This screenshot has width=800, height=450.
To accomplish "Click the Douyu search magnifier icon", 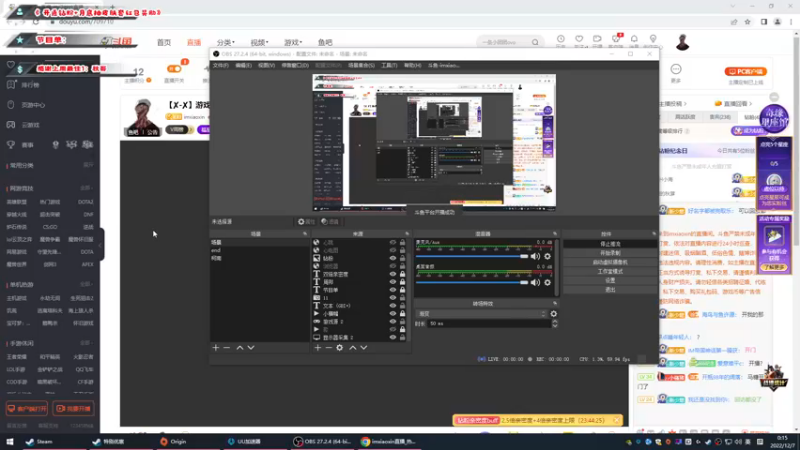I will pyautogui.click(x=535, y=42).
